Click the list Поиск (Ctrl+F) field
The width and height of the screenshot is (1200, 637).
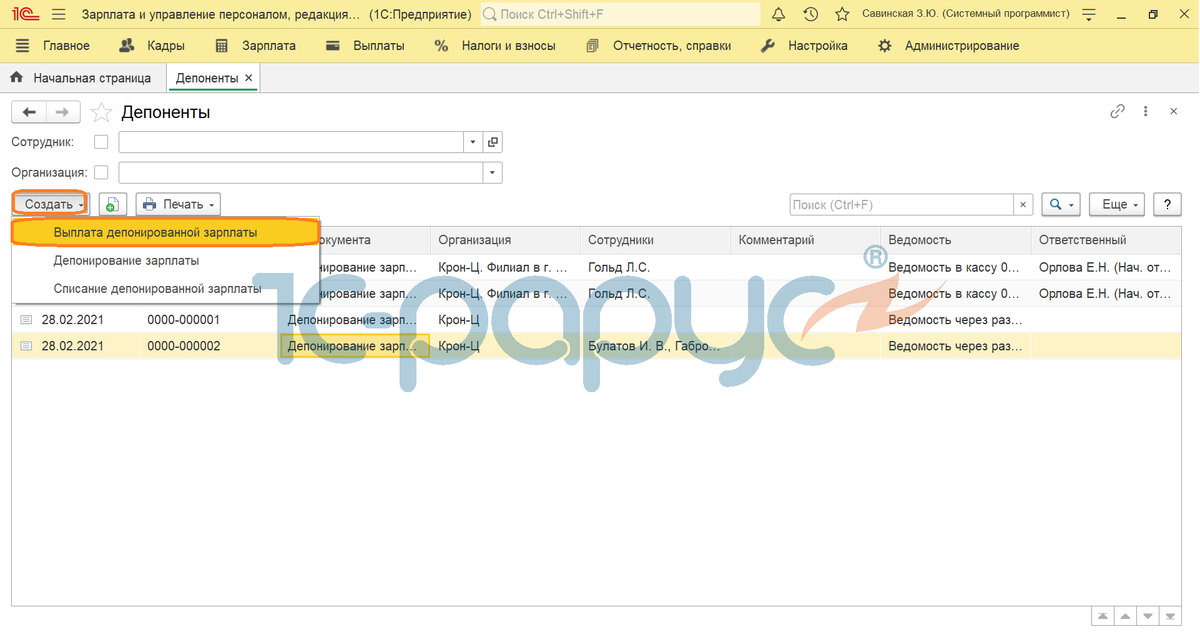tap(902, 204)
